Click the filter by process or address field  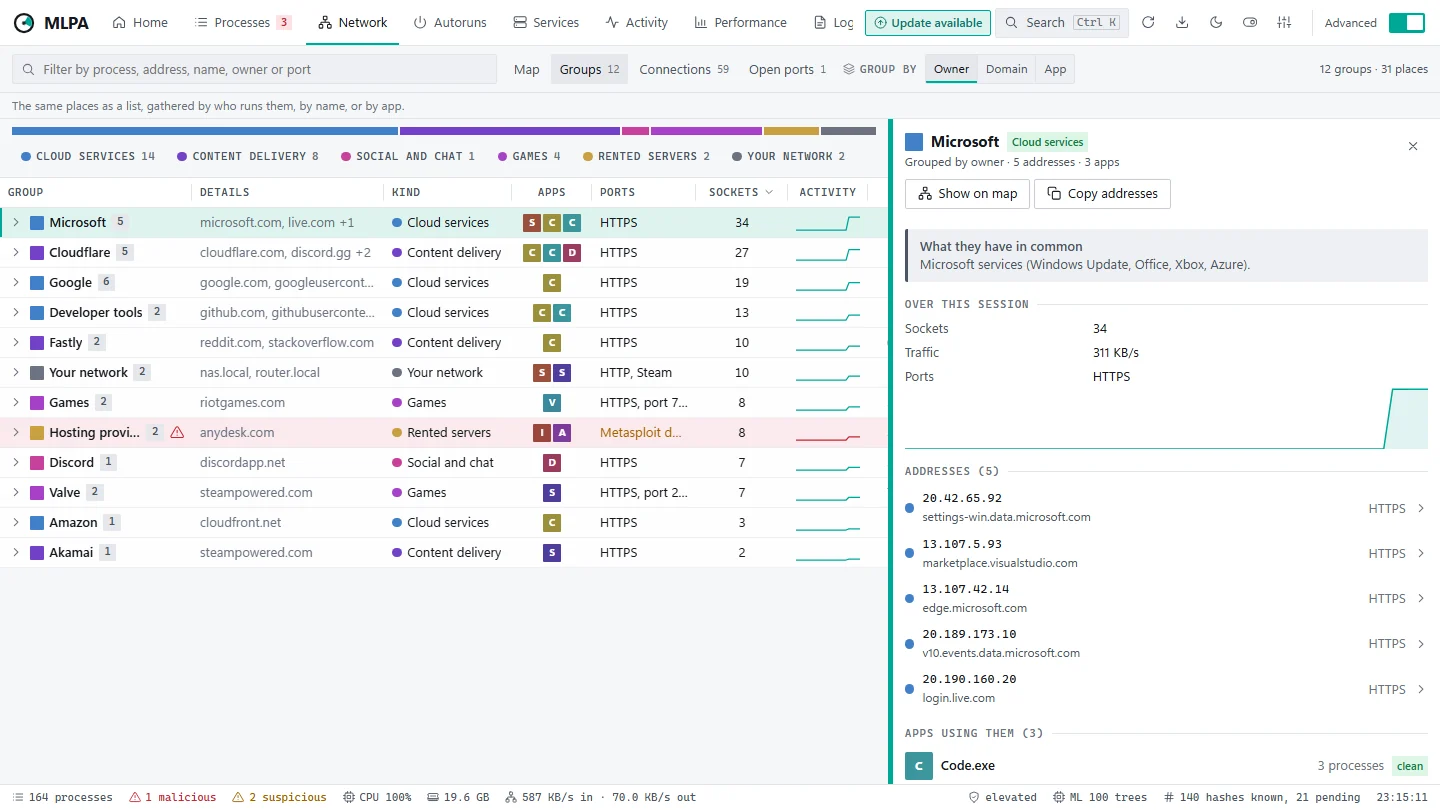254,69
